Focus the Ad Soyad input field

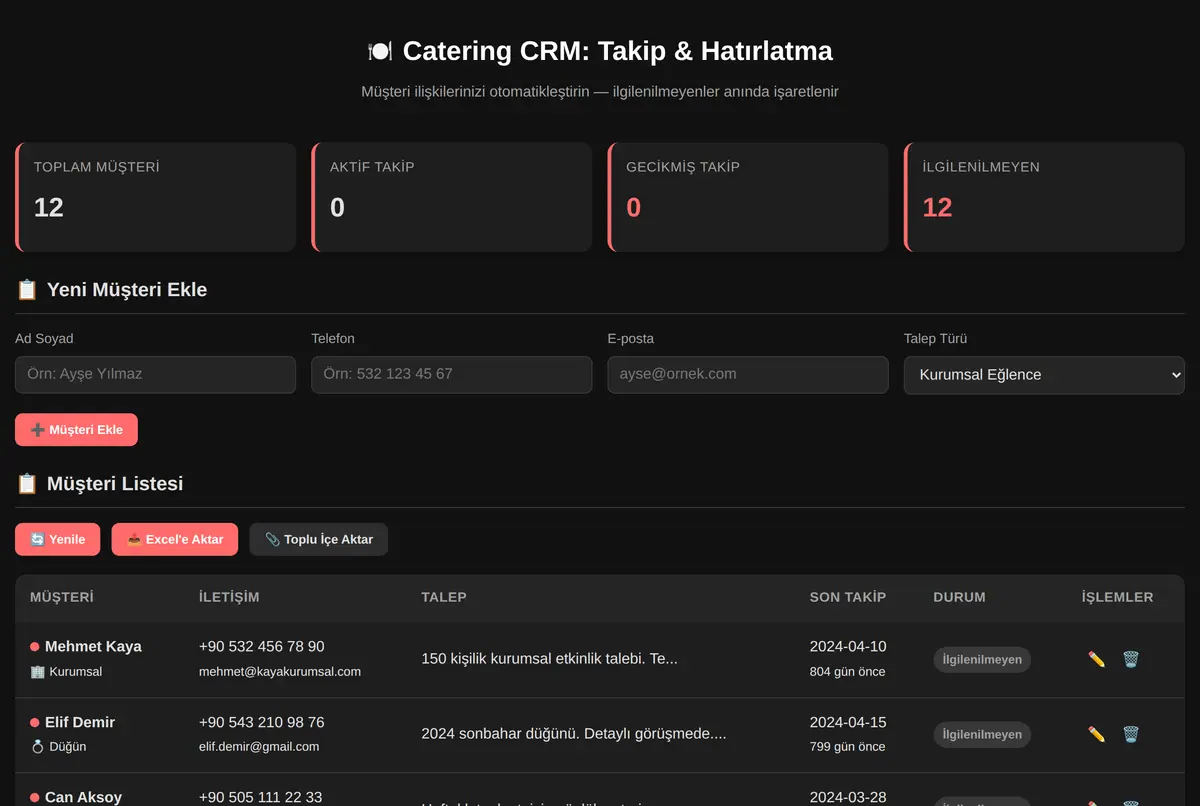click(x=155, y=374)
